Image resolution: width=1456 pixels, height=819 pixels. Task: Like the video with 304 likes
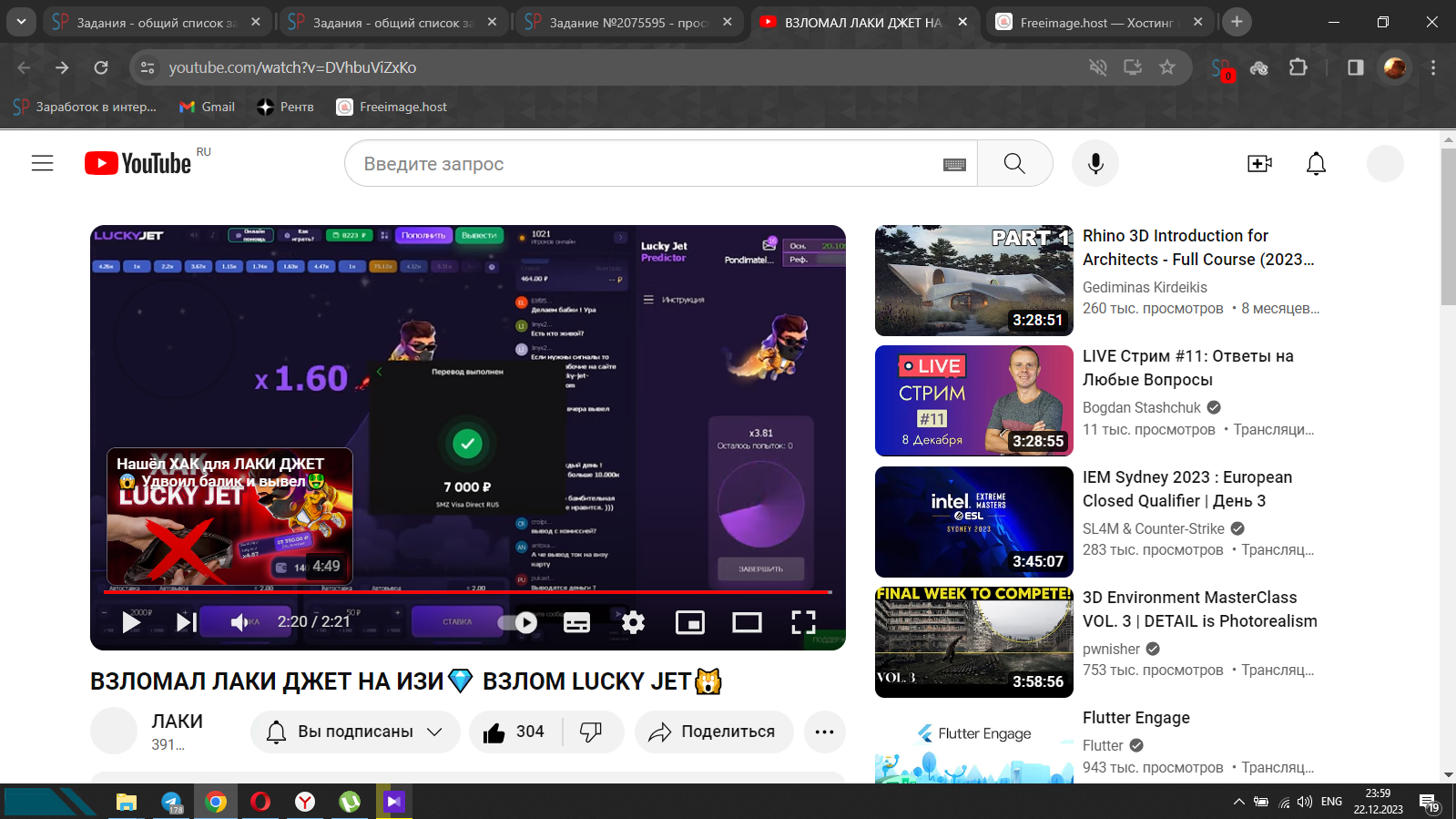point(514,732)
